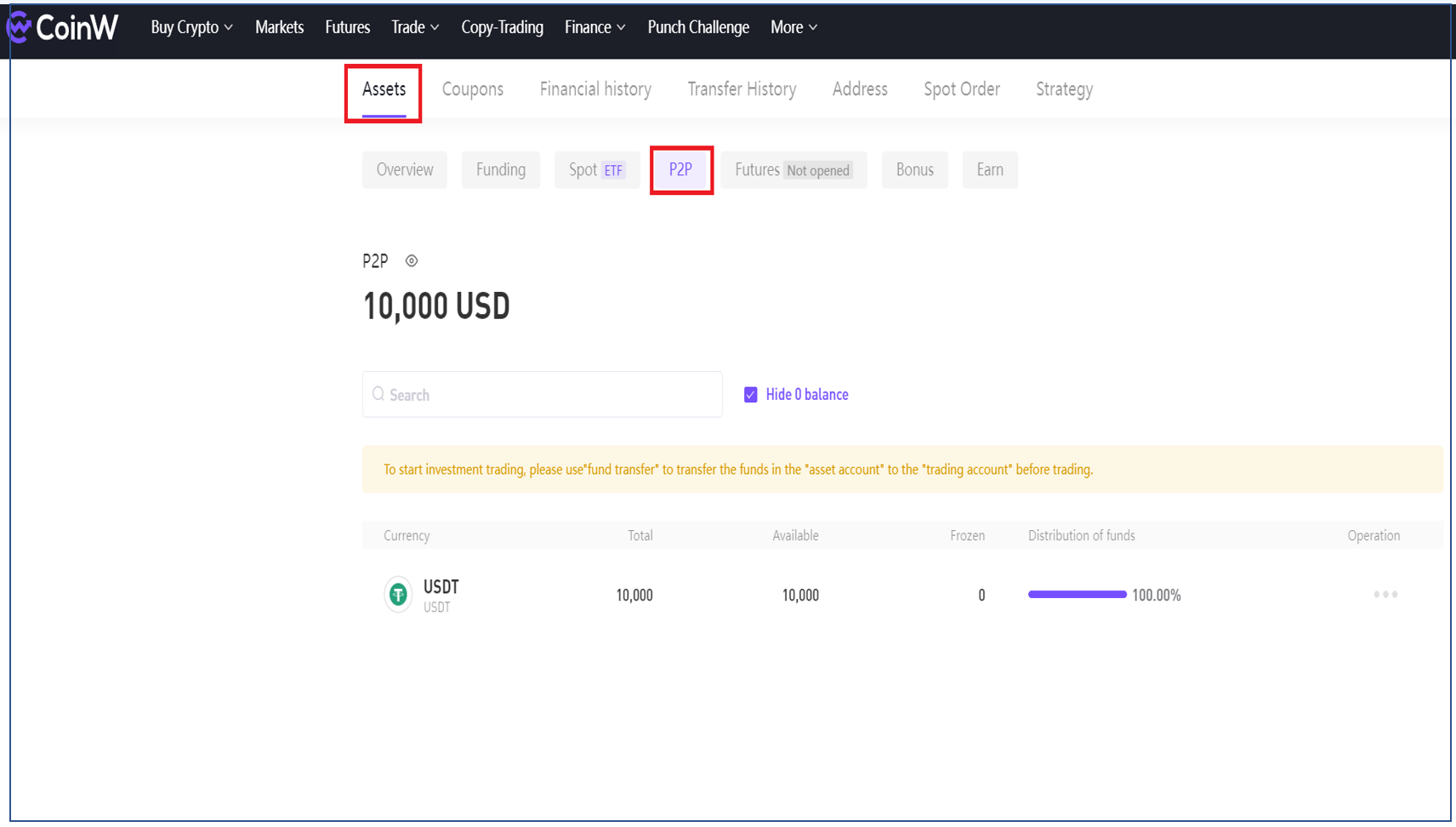Click the Hide 0 balance label
This screenshot has width=1456, height=827.
point(807,395)
